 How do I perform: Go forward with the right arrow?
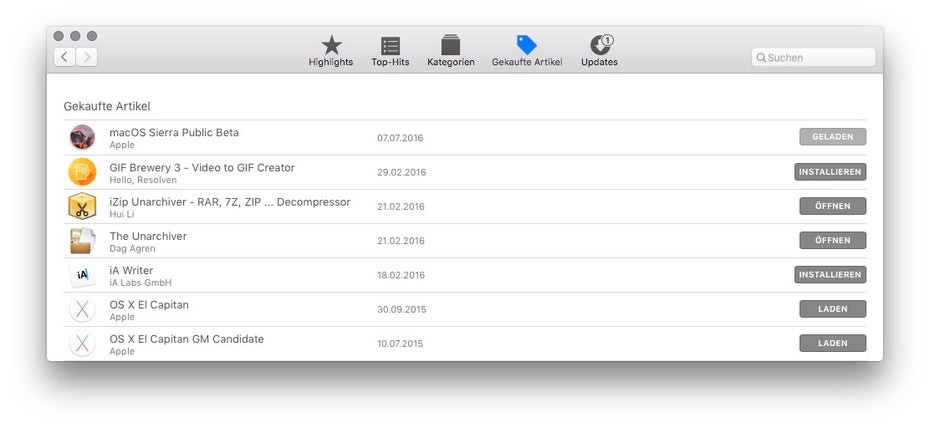[87, 57]
